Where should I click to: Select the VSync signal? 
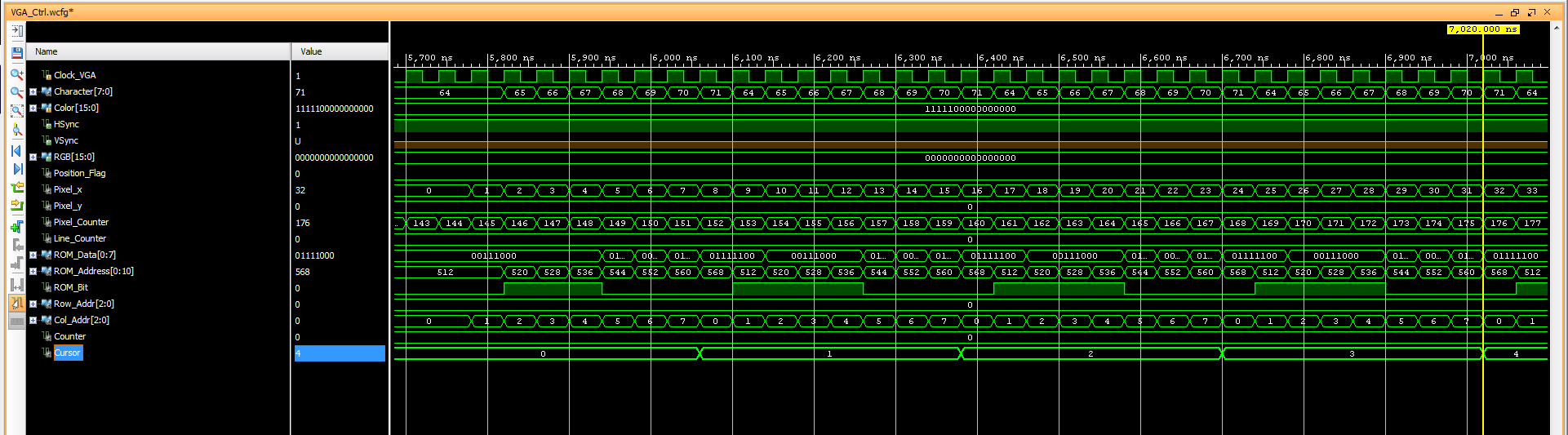pos(66,140)
